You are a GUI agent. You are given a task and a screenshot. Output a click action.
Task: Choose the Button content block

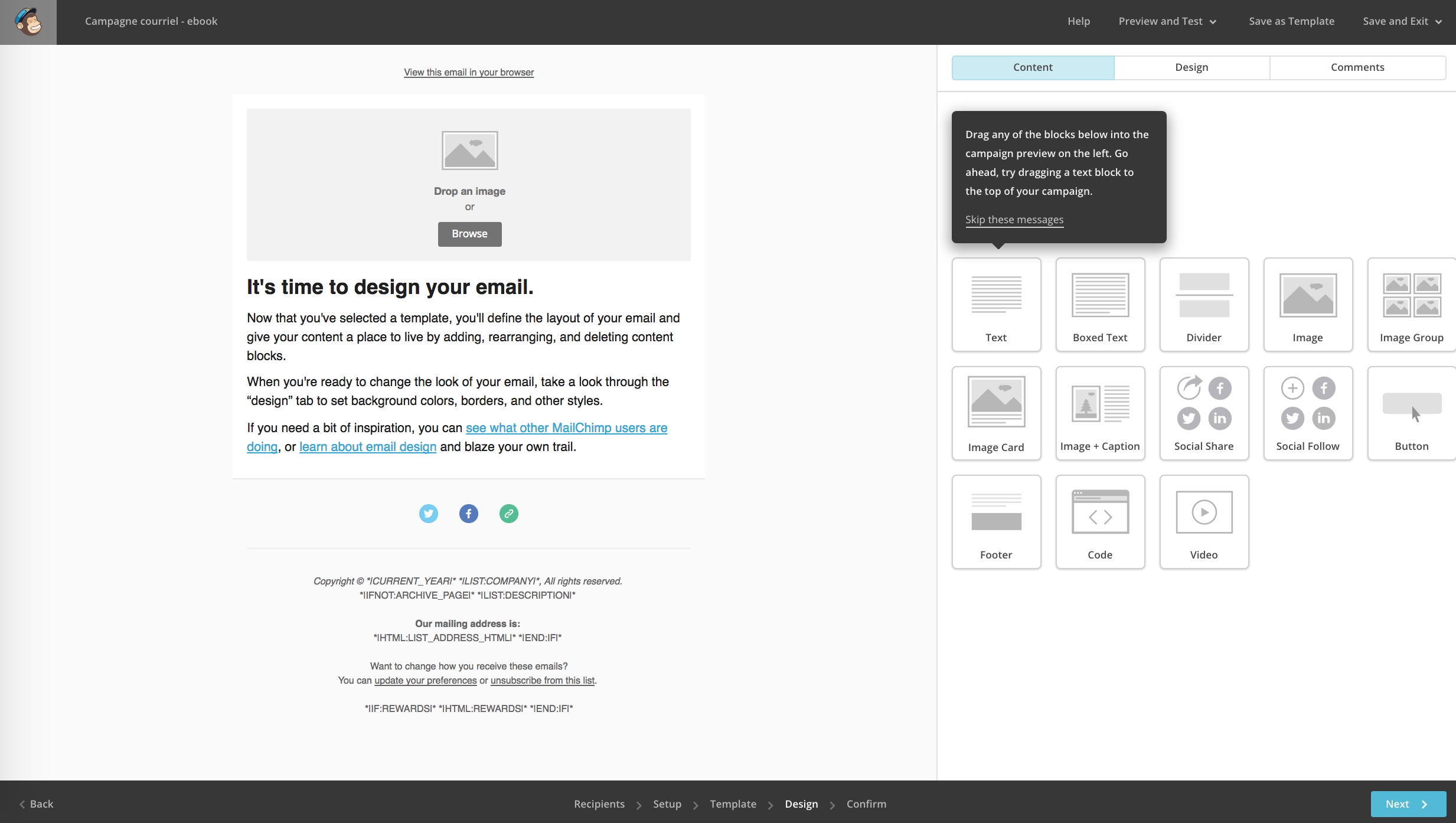pyautogui.click(x=1412, y=413)
